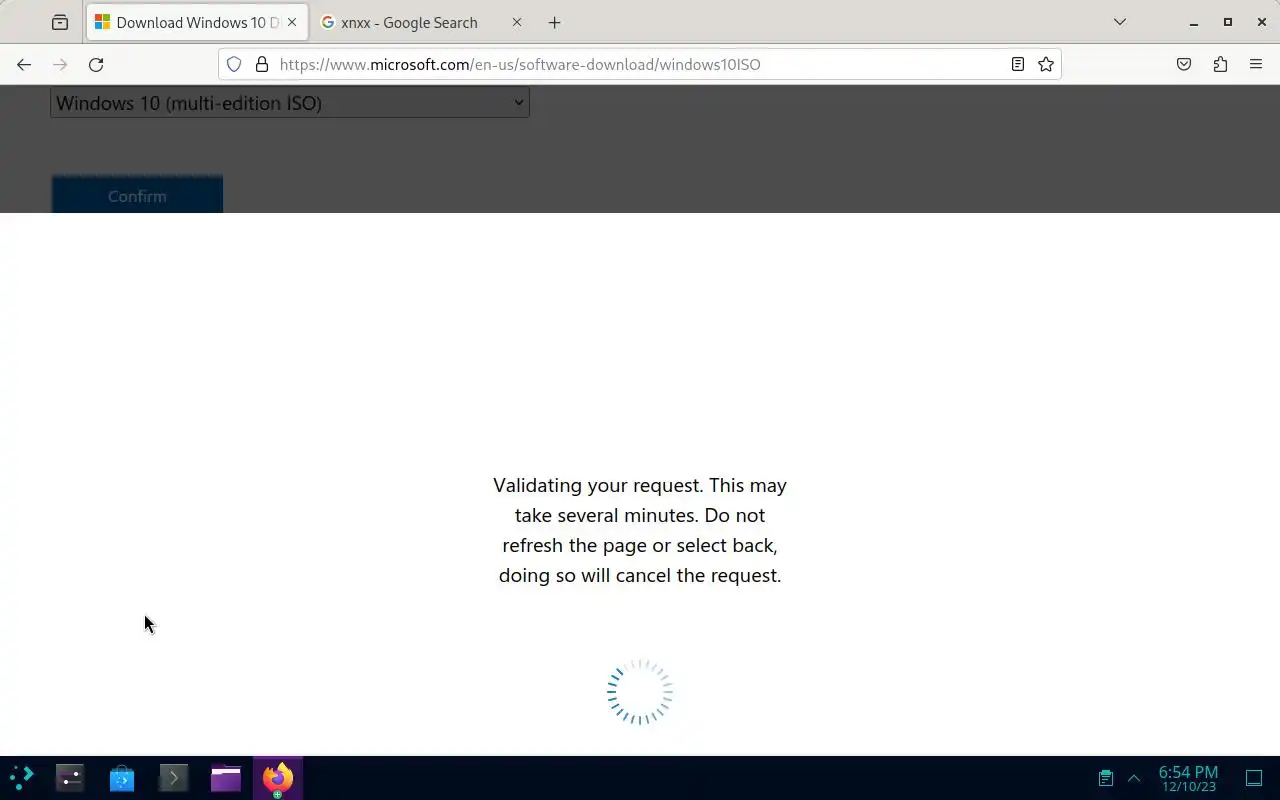The height and width of the screenshot is (800, 1280).
Task: Click the Validating your request message text
Action: tap(640, 530)
